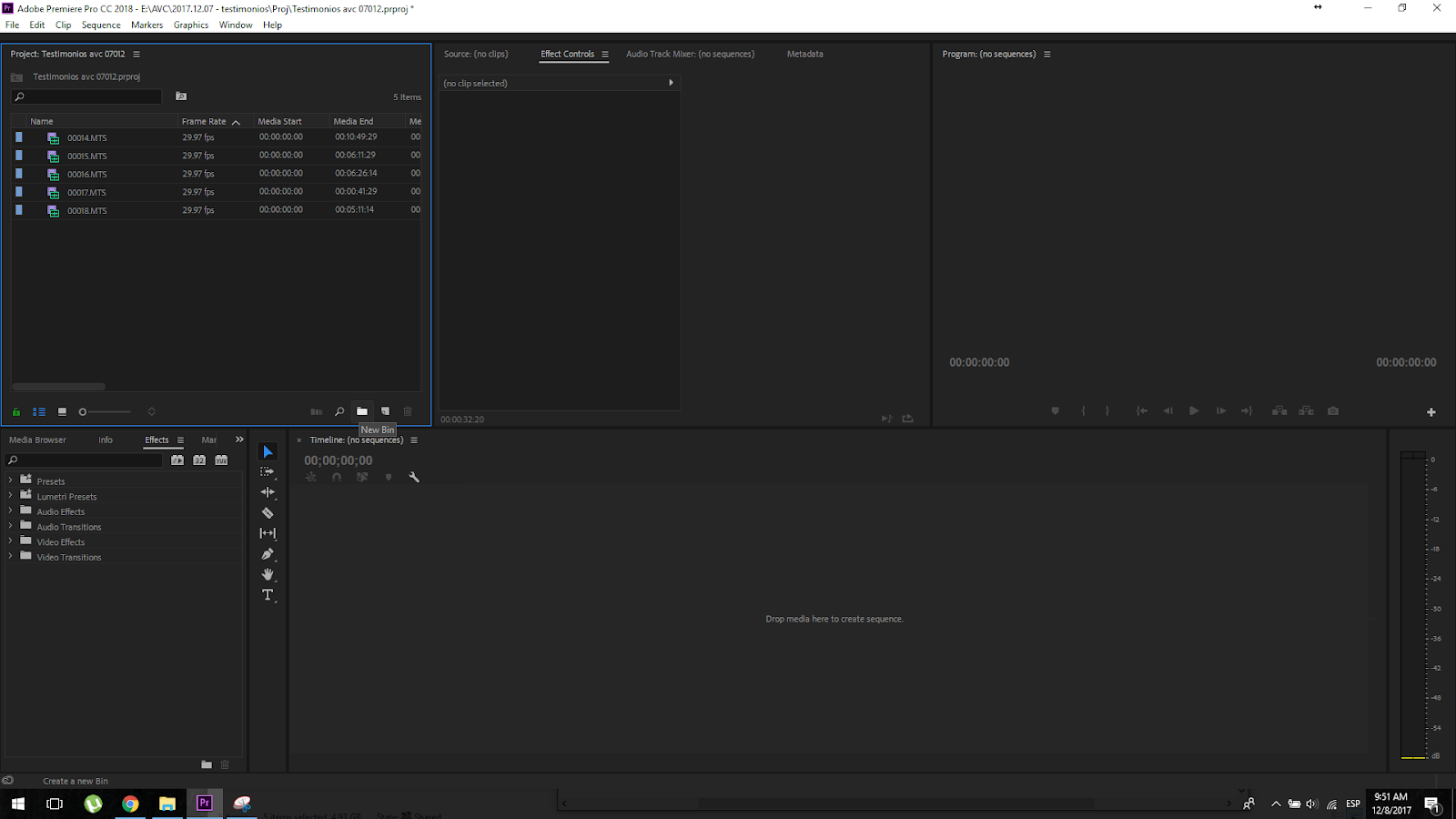Select the Track Select Forward tool
The height and width of the screenshot is (819, 1456).
point(268,471)
